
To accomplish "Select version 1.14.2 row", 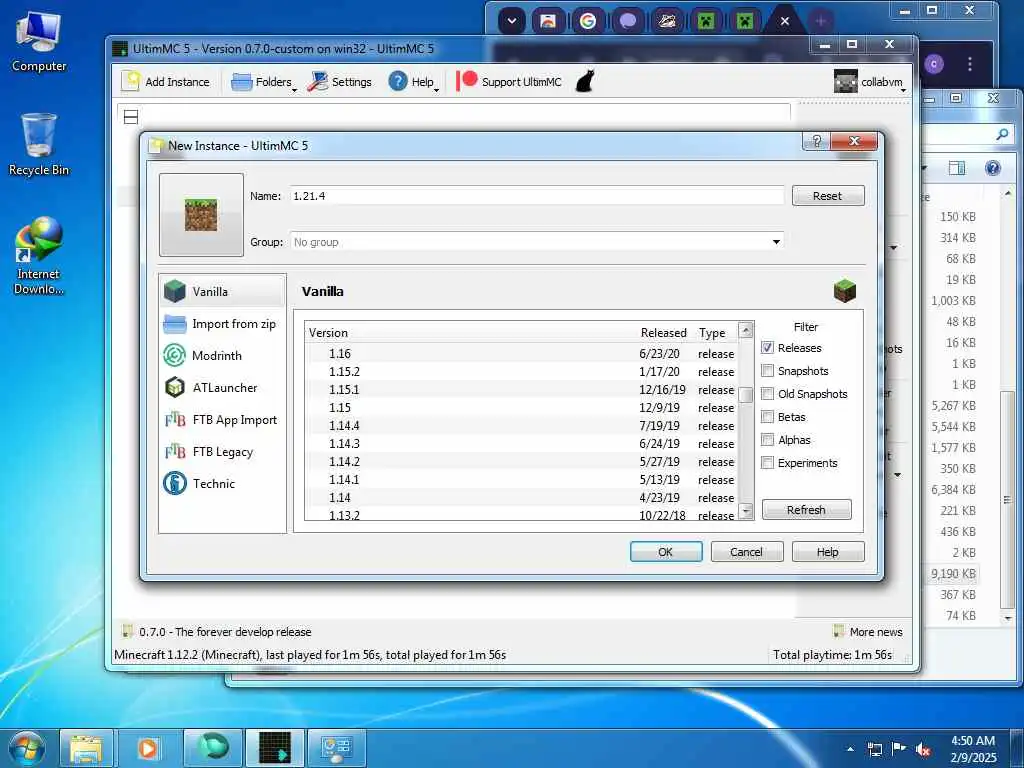I will click(521, 461).
